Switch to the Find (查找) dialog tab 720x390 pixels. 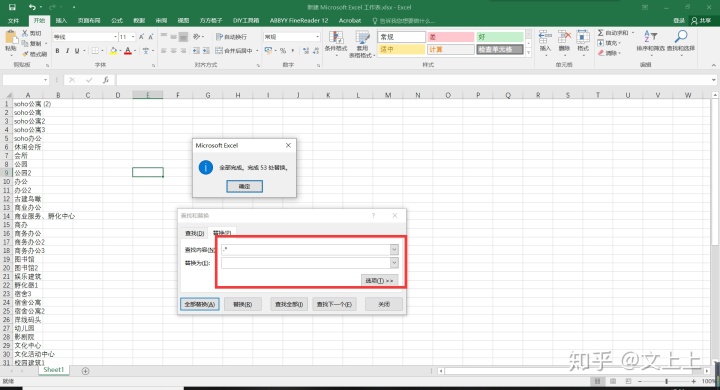194,233
